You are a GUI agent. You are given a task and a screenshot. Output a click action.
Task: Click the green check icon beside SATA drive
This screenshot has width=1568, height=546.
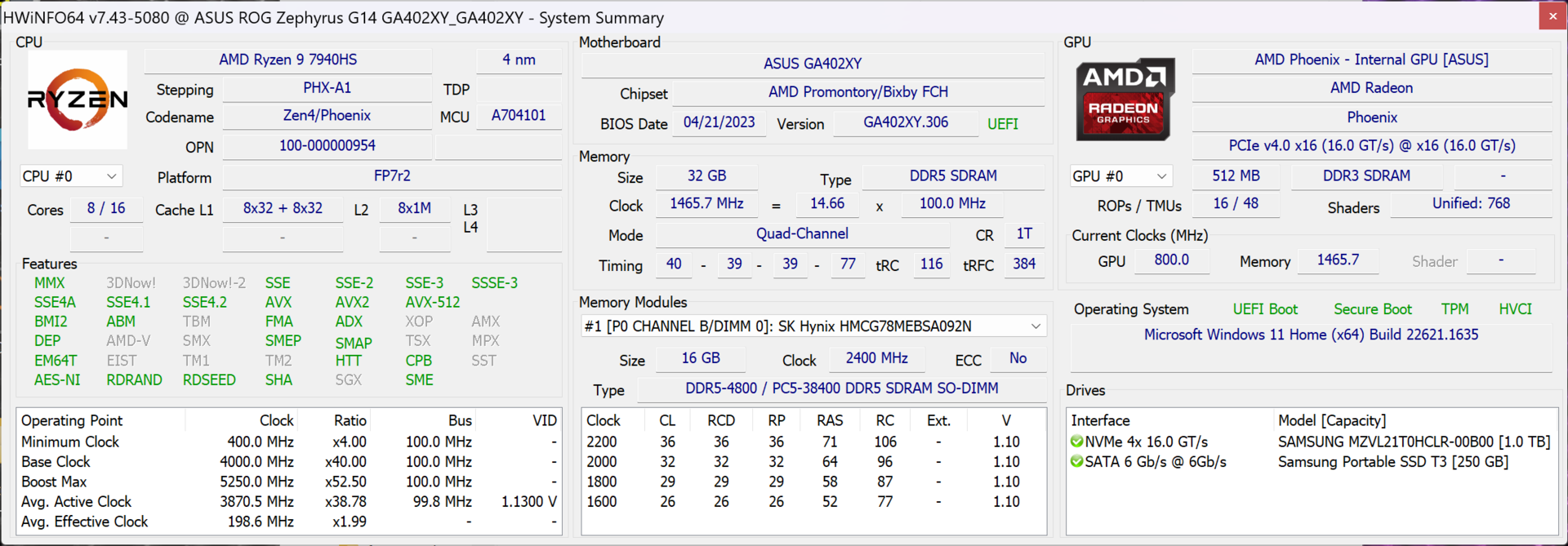point(1077,462)
